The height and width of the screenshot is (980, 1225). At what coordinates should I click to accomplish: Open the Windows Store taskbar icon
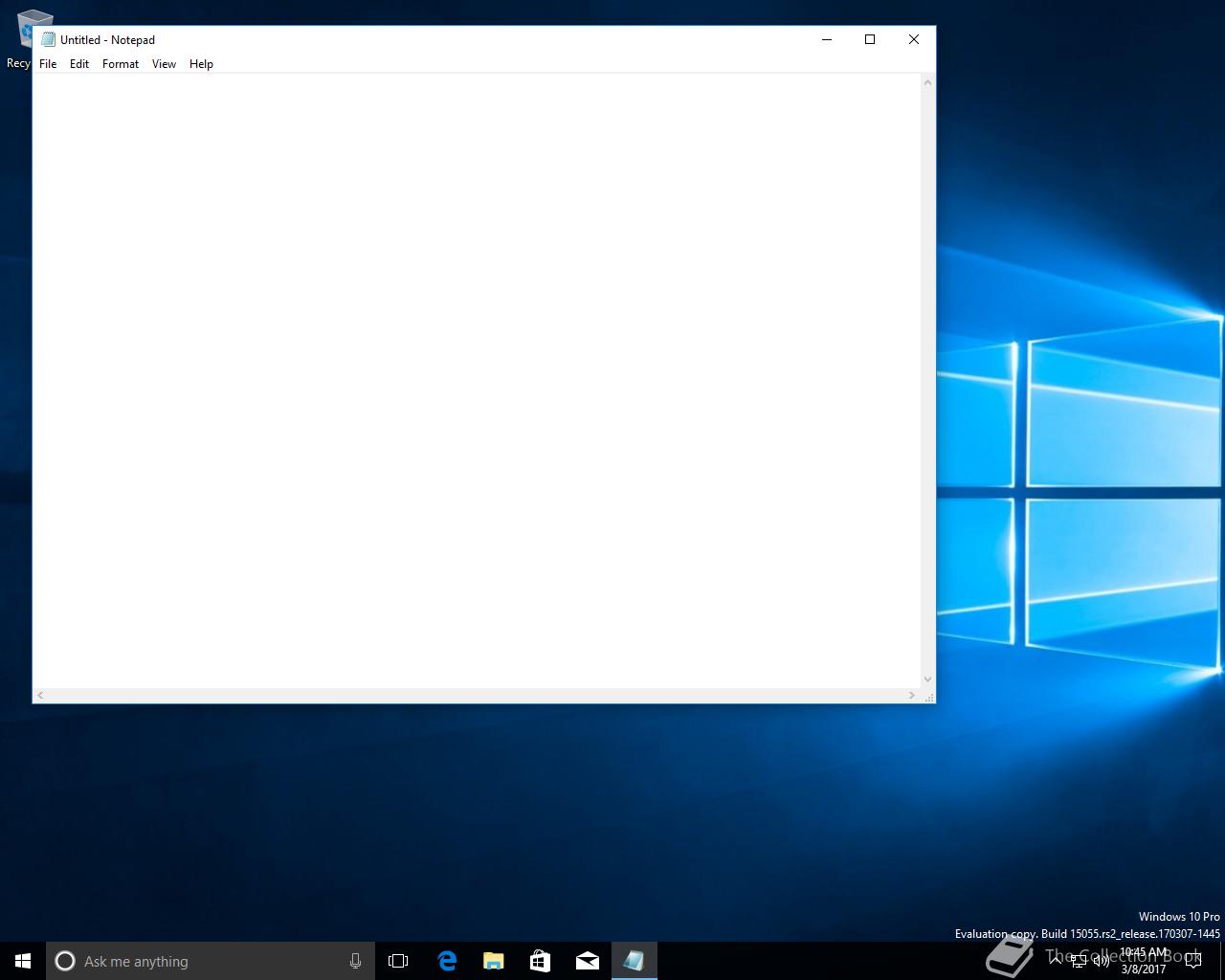pyautogui.click(x=540, y=961)
